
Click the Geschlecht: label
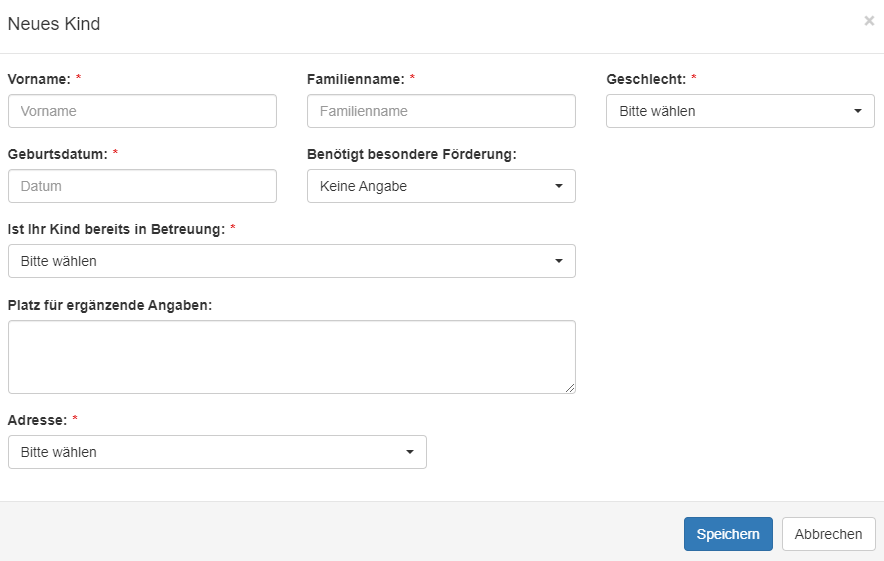tap(646, 79)
